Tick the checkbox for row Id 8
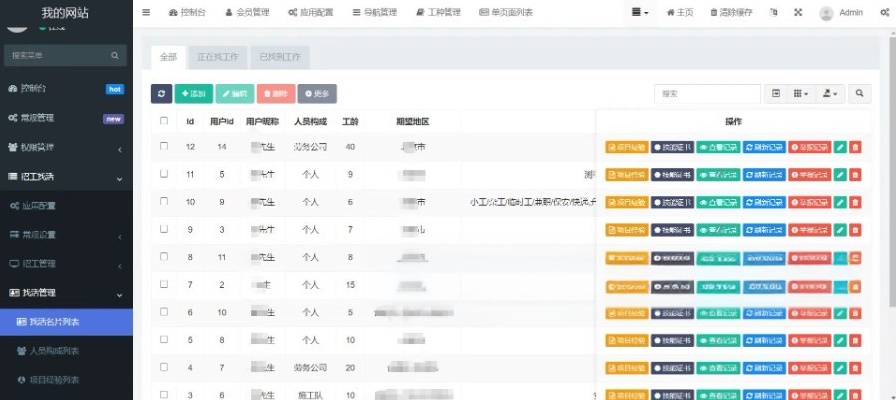This screenshot has width=896, height=400. 164,257
